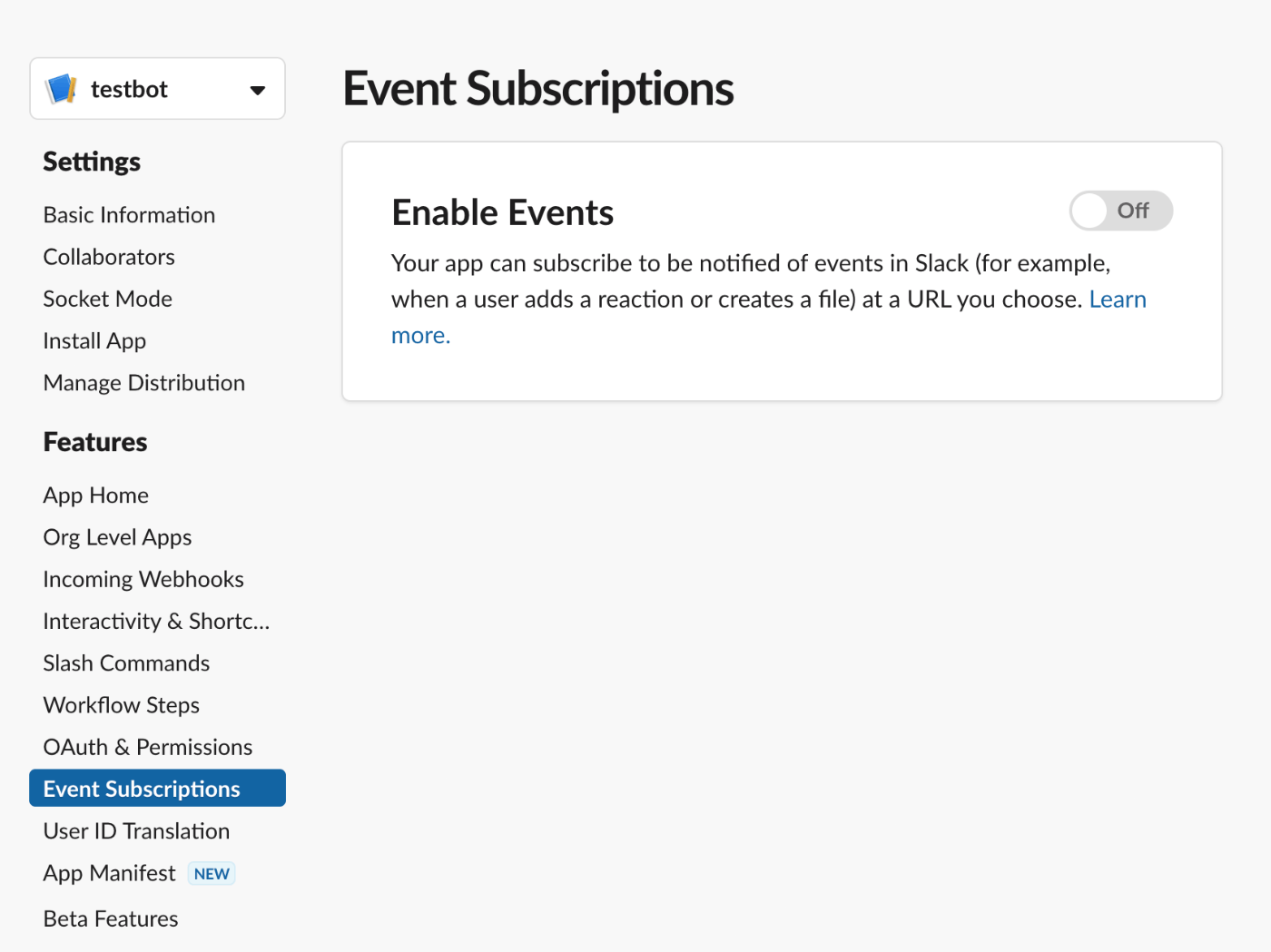This screenshot has height=952, width=1271.
Task: Go to Interactivity & Shortcuts
Action: pyautogui.click(x=156, y=622)
